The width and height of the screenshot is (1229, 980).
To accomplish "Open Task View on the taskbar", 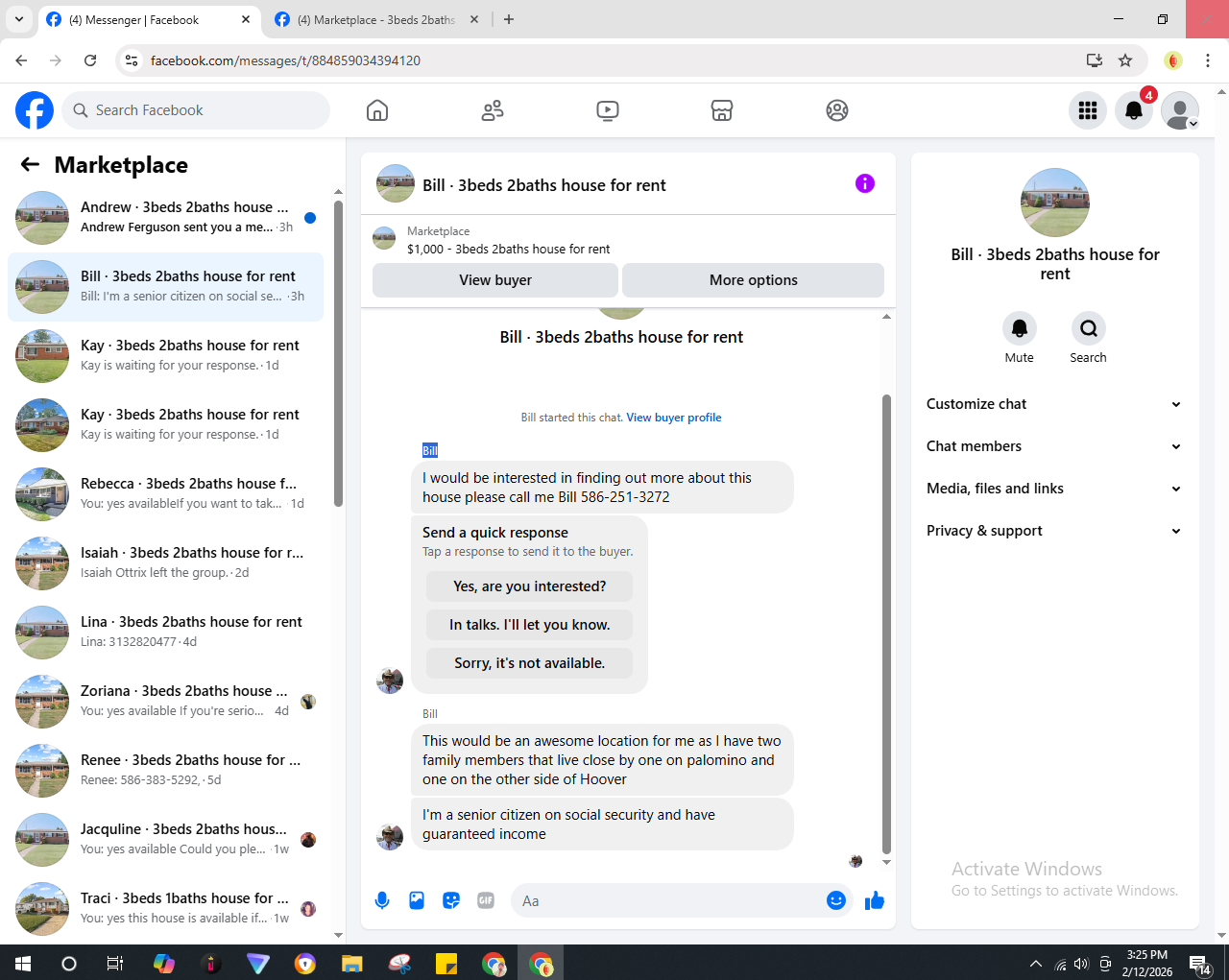I will pos(115,964).
